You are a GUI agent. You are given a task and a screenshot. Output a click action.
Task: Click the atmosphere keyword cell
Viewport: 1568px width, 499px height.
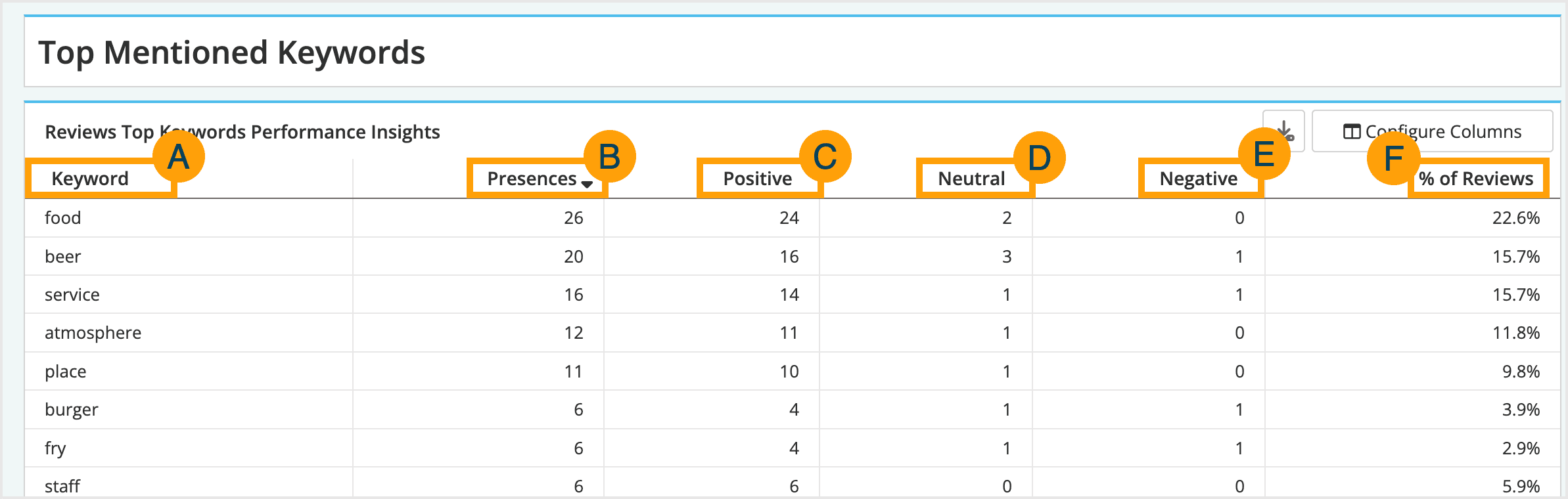tap(93, 333)
